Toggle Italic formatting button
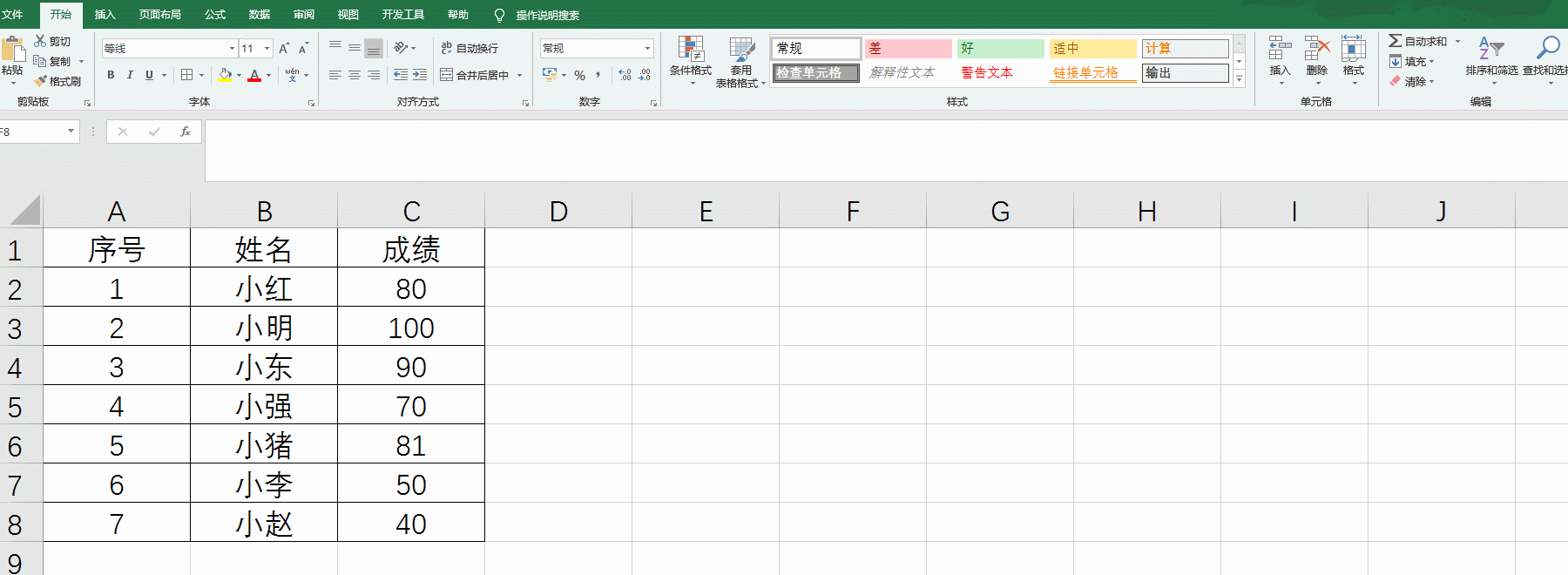The height and width of the screenshot is (575, 1568). point(130,75)
